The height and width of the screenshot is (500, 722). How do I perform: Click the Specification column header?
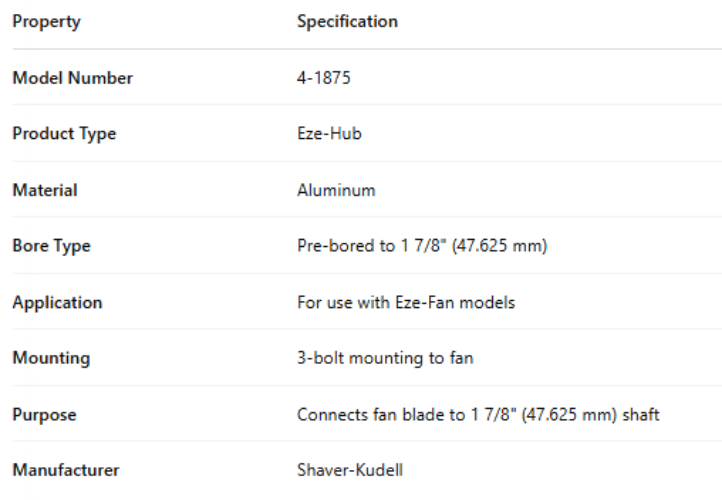pos(347,21)
